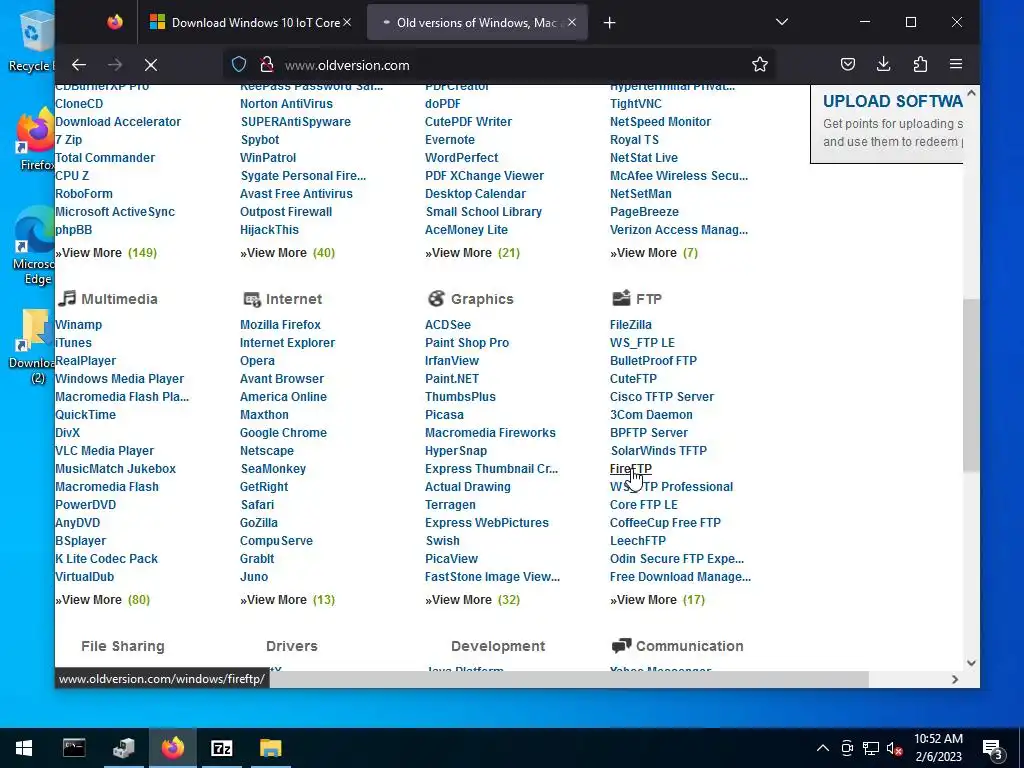
Task: Bookmark this page with the star icon
Action: tap(760, 65)
